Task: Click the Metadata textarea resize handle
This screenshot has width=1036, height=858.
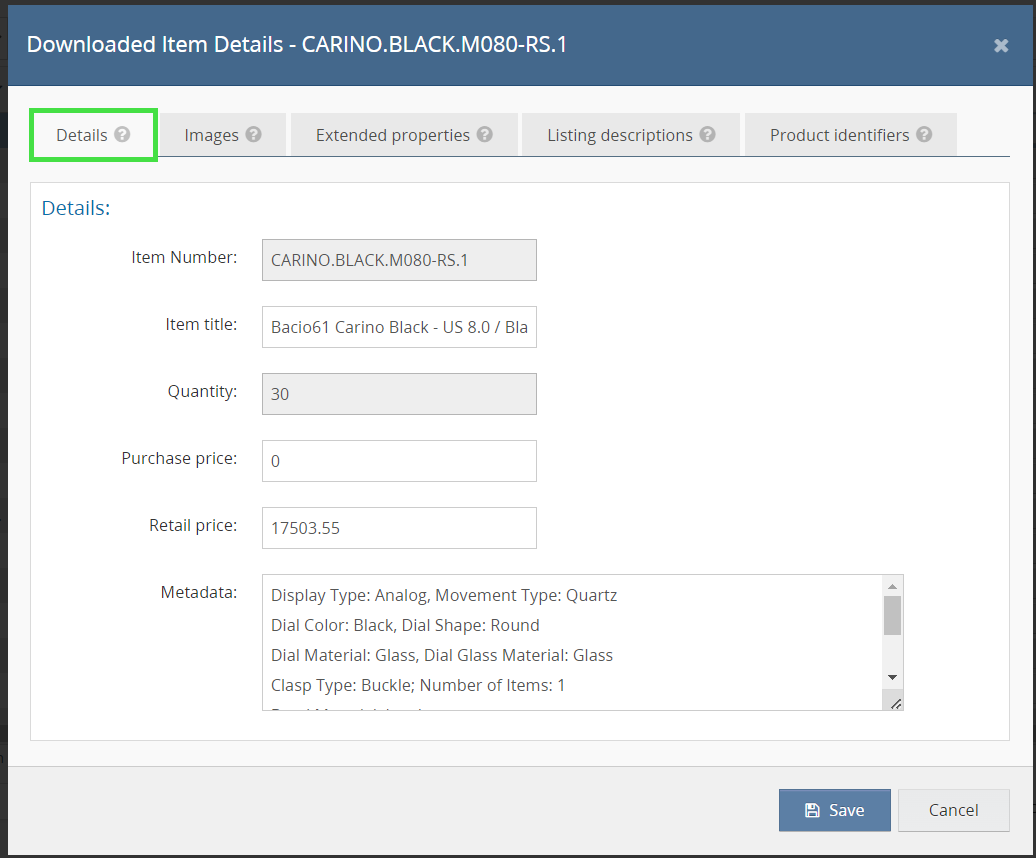Action: click(x=896, y=703)
